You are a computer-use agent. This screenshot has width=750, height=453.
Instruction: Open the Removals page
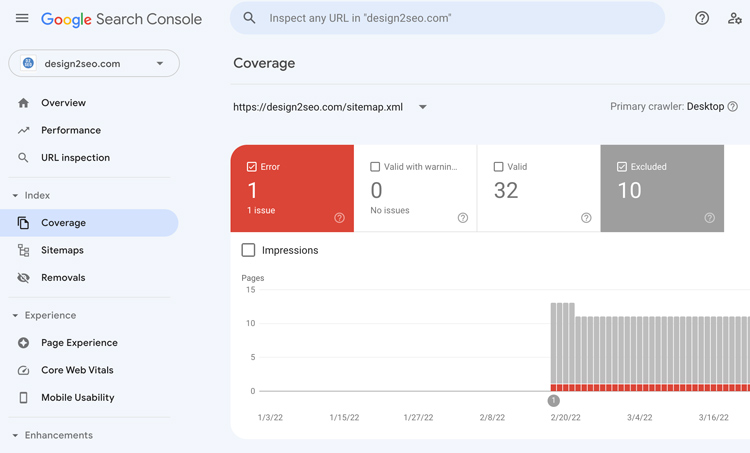(63, 277)
